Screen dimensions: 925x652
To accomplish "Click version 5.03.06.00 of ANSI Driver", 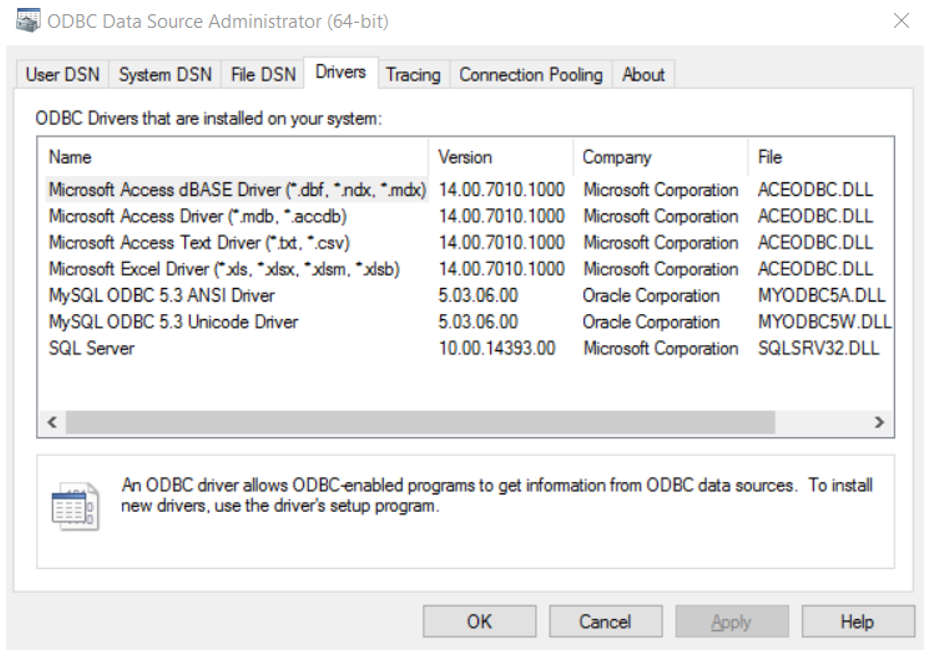I will pyautogui.click(x=478, y=295).
